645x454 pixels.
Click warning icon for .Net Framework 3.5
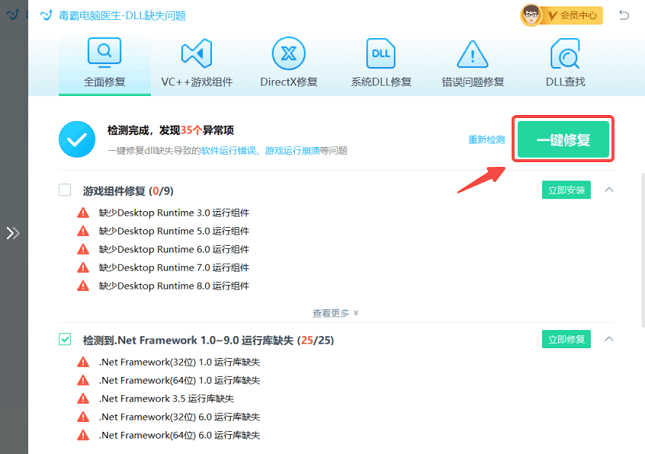click(x=83, y=398)
